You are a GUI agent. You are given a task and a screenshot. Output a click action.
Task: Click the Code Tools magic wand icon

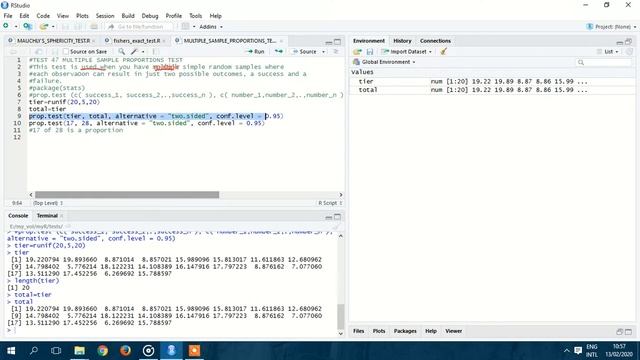coord(134,51)
